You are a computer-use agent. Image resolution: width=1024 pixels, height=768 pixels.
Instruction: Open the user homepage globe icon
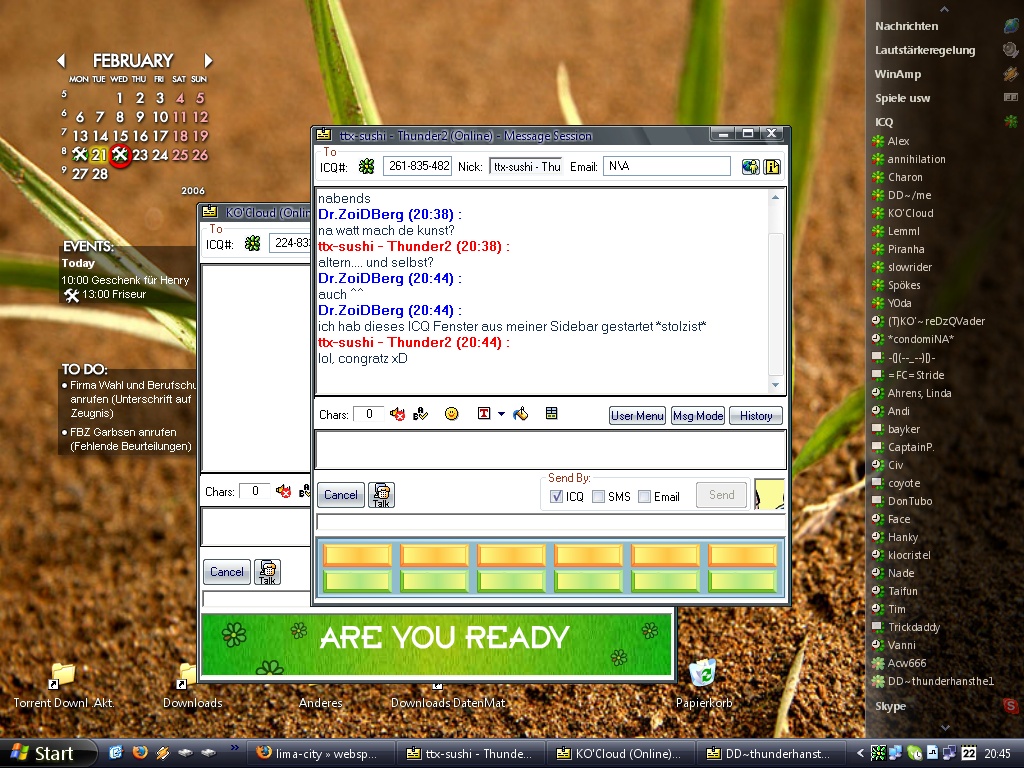(x=750, y=166)
